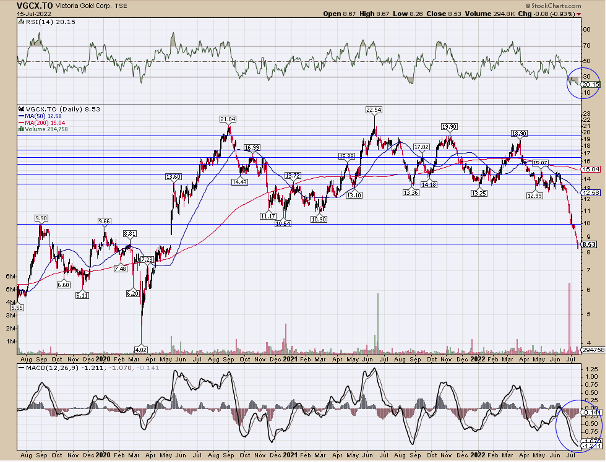
Task: Click the MACD(12,26,9) indicator label
Action: click(x=88, y=368)
